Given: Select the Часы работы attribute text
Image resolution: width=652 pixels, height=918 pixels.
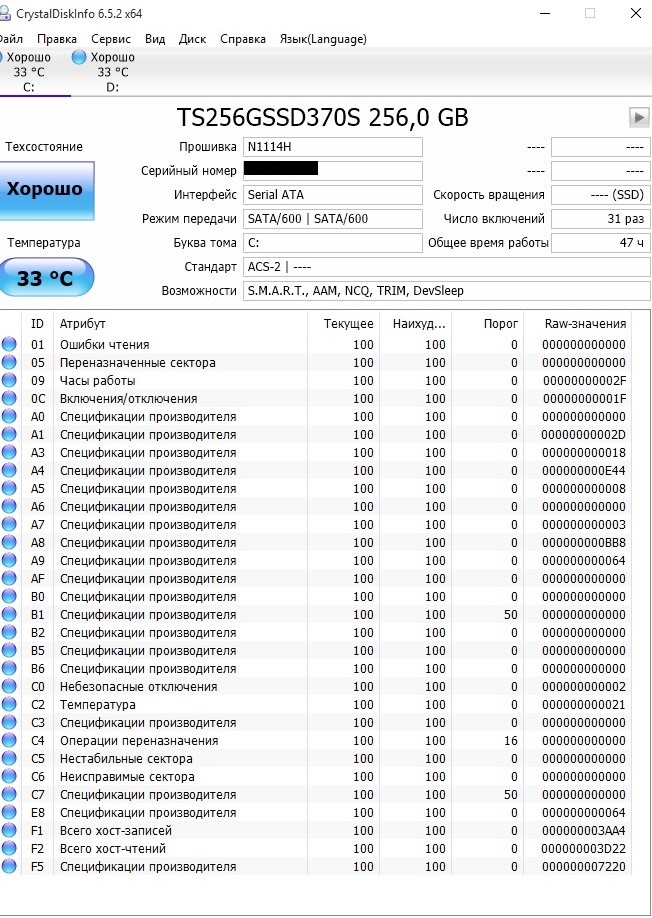Looking at the screenshot, I should point(98,381).
